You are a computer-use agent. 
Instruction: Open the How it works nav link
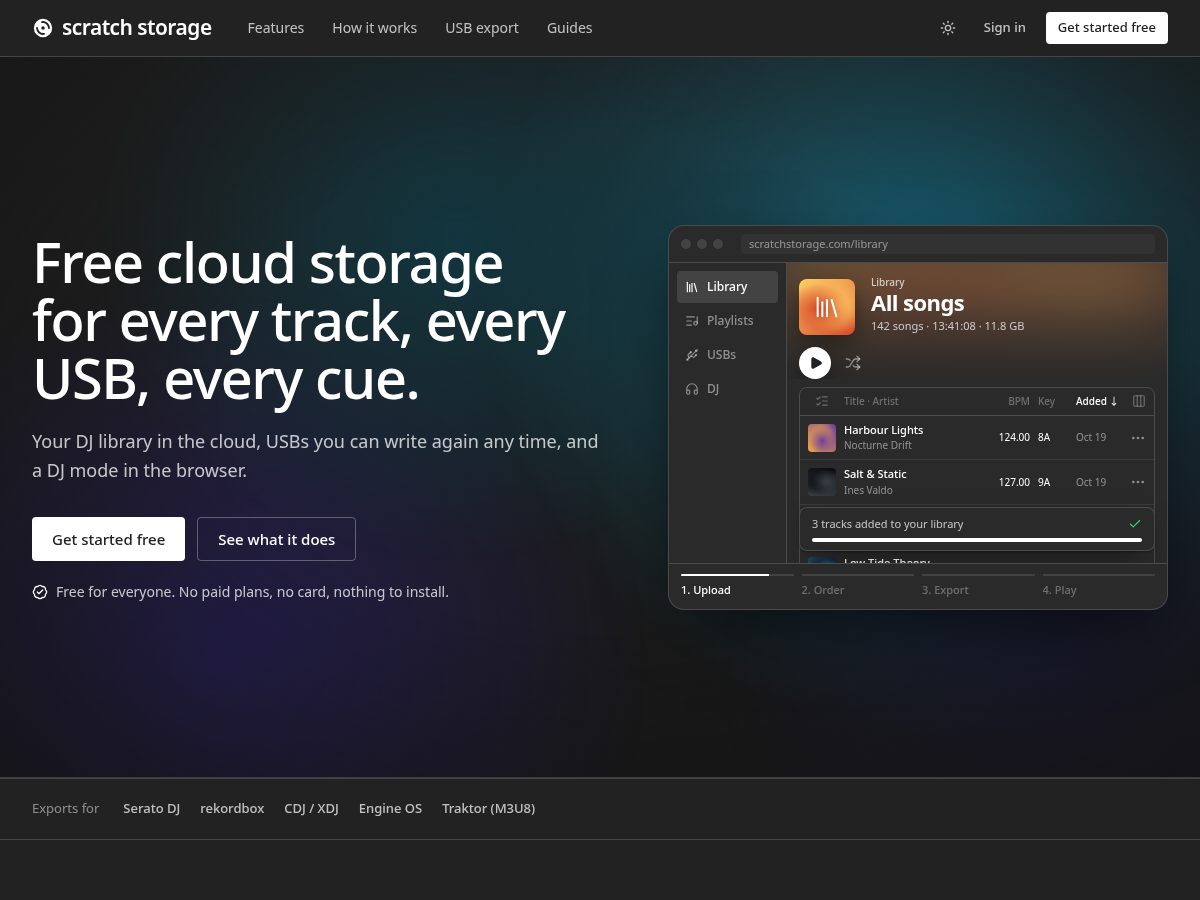click(x=375, y=28)
